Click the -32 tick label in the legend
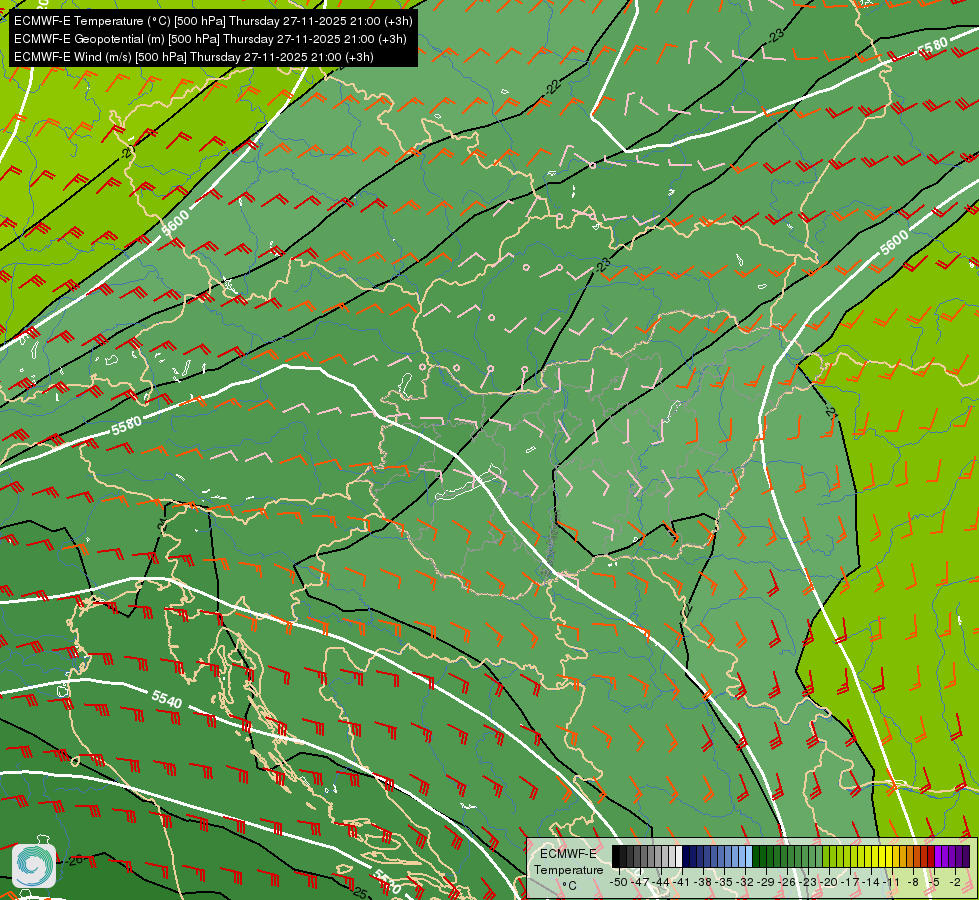The width and height of the screenshot is (979, 900). [x=745, y=883]
